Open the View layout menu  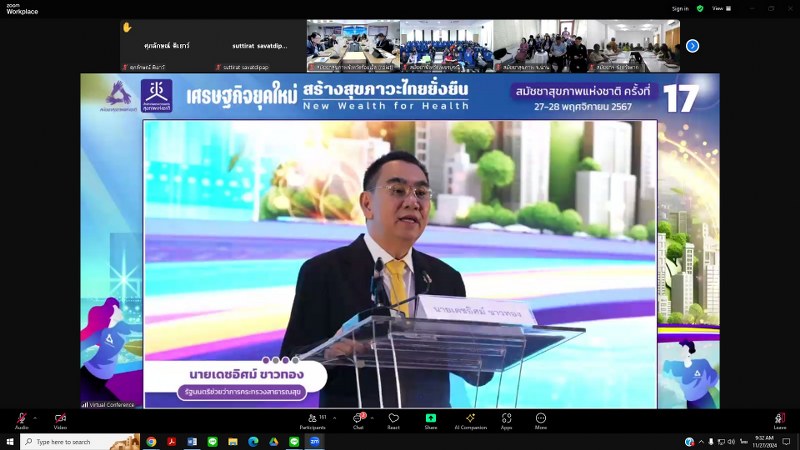[x=721, y=9]
